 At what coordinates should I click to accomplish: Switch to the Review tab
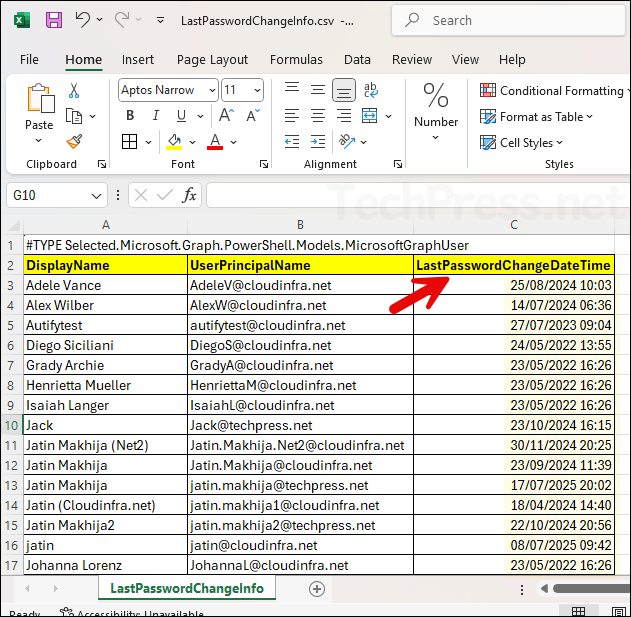412,60
